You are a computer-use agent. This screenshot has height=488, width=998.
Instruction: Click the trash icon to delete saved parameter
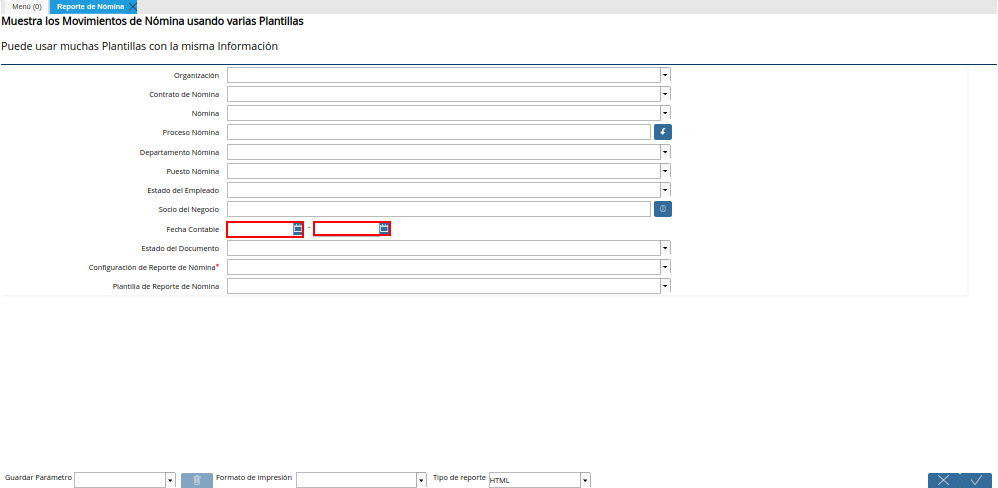coord(197,480)
